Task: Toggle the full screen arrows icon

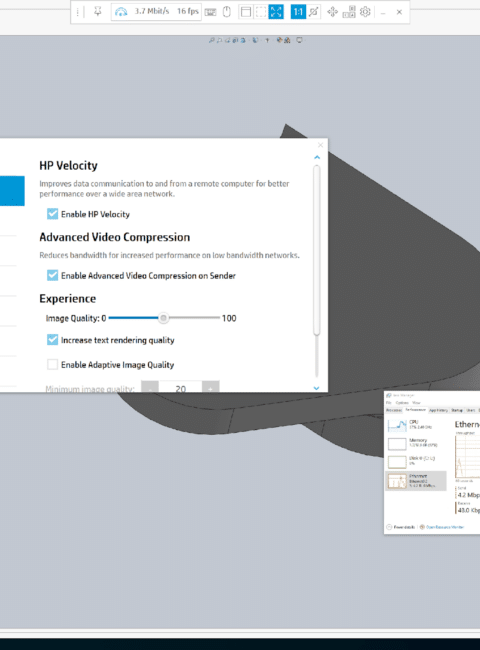Action: tap(276, 12)
